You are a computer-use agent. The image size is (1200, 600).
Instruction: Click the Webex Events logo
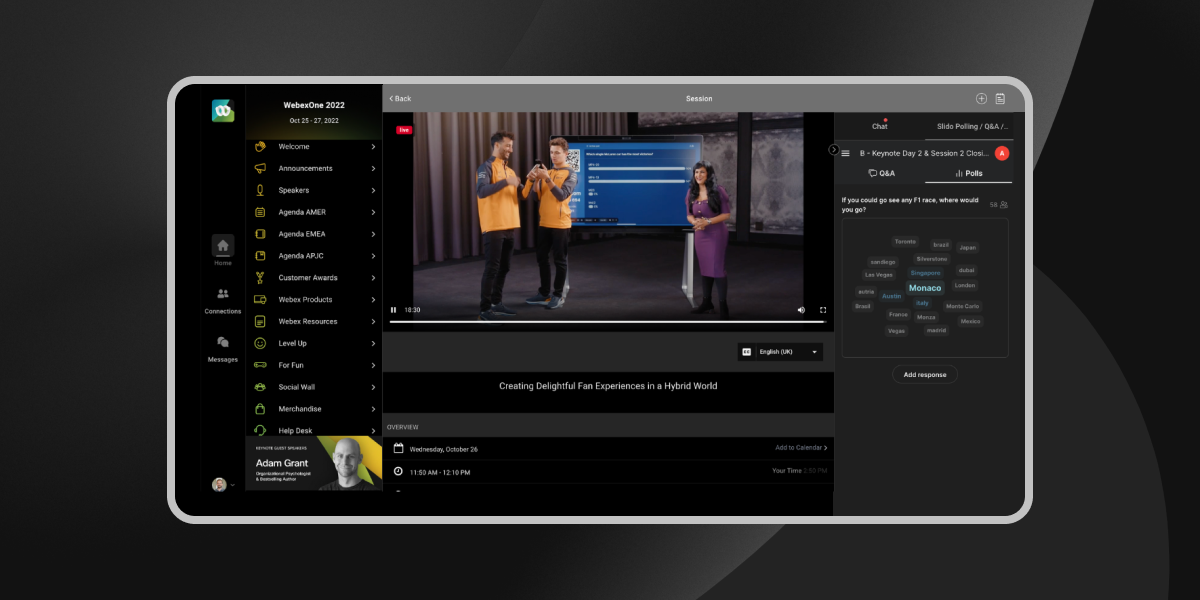pyautogui.click(x=222, y=111)
